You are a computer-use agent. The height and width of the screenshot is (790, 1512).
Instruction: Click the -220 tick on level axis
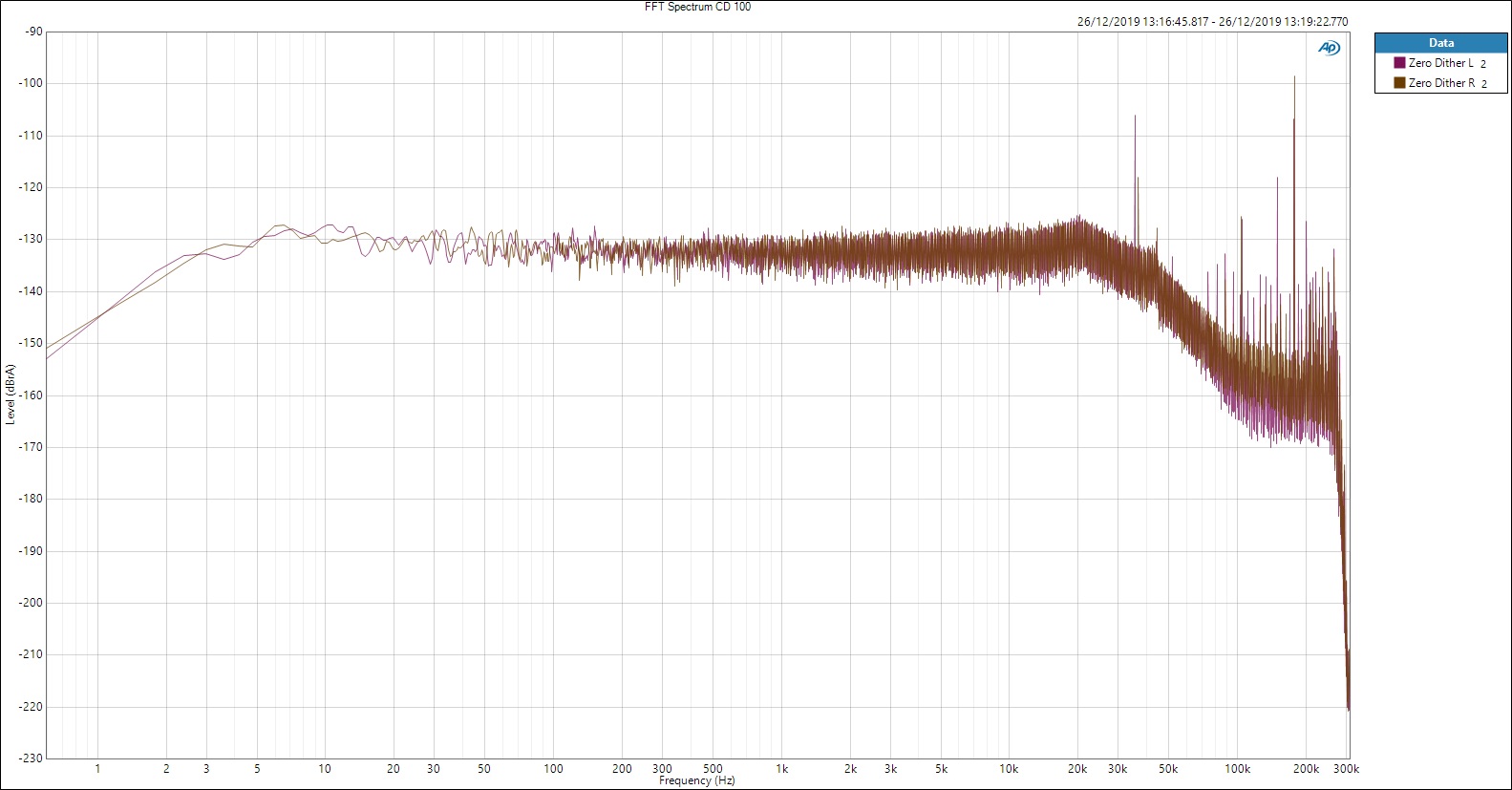pyautogui.click(x=32, y=707)
